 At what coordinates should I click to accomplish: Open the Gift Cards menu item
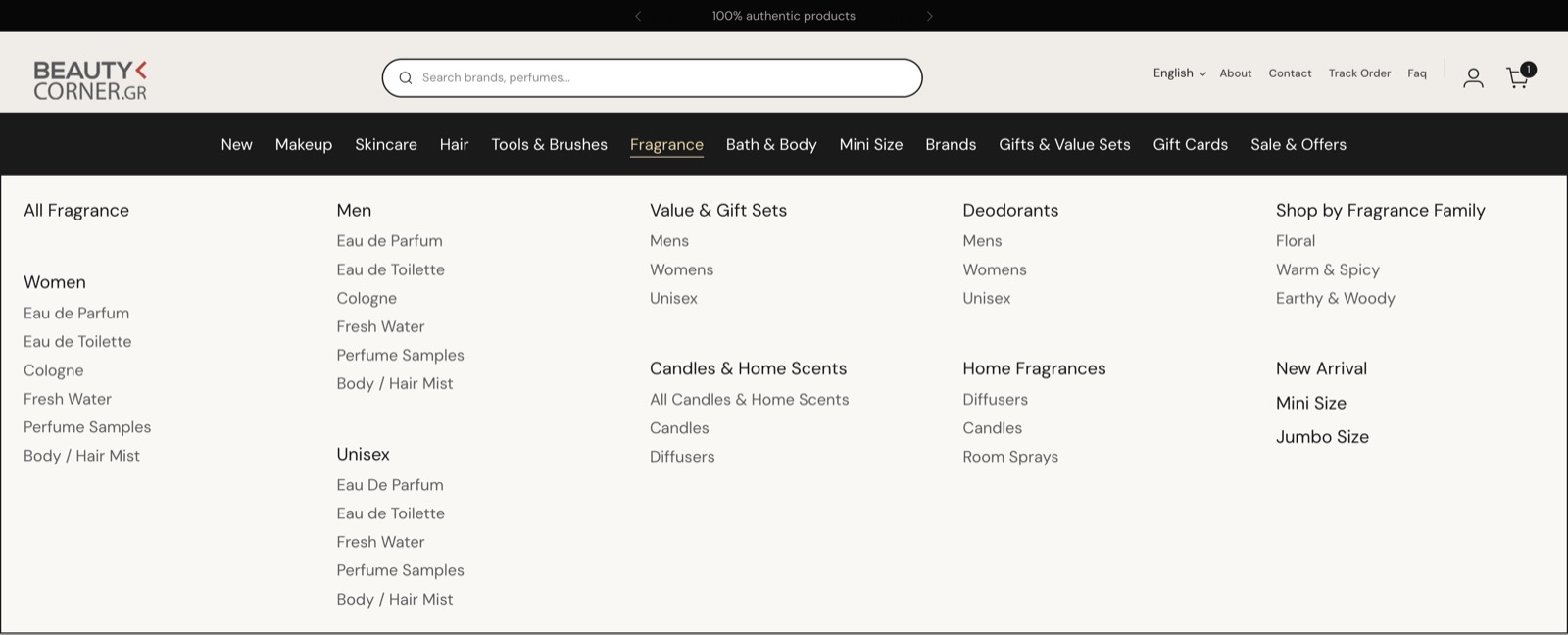pyautogui.click(x=1191, y=144)
